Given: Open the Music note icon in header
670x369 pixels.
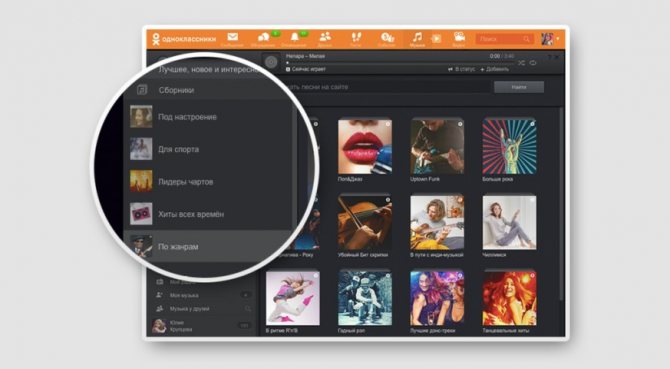Looking at the screenshot, I should click(417, 37).
